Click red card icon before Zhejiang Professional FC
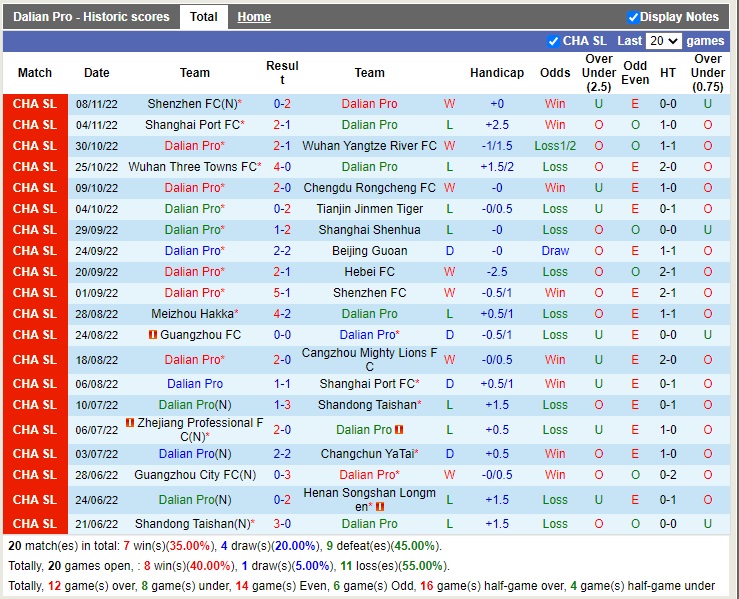739x599 pixels. (x=130, y=423)
